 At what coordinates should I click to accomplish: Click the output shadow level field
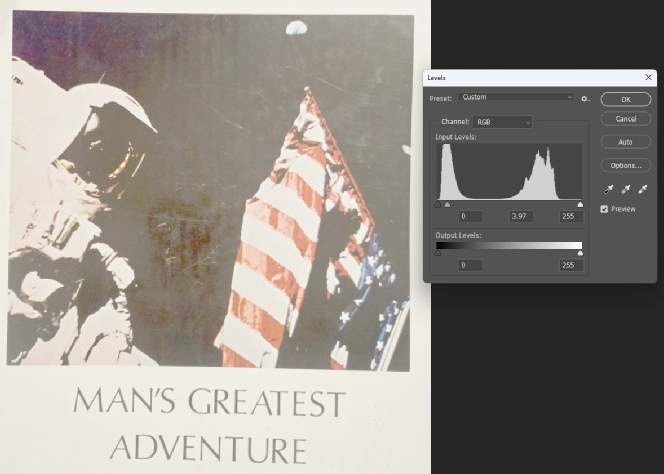point(469,265)
